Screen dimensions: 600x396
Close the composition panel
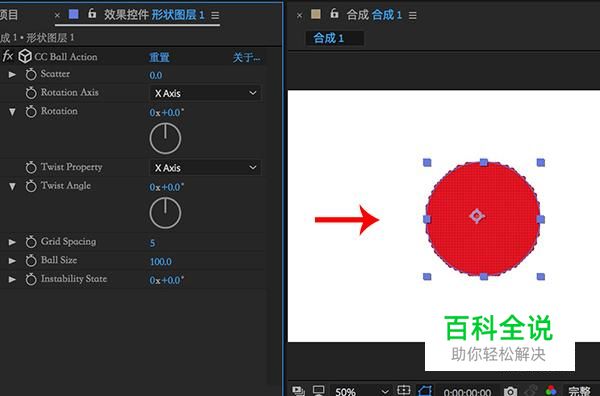[x=299, y=15]
